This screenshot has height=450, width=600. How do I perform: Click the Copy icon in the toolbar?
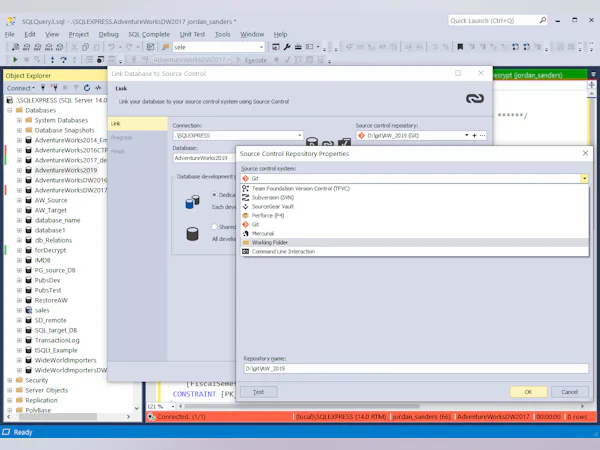(85, 47)
